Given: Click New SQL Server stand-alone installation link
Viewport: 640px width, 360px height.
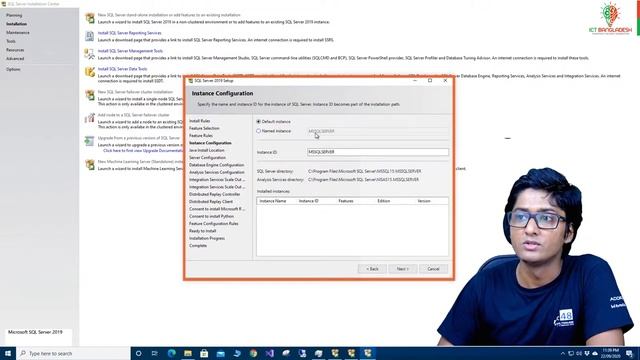Looking at the screenshot, I should [x=169, y=15].
